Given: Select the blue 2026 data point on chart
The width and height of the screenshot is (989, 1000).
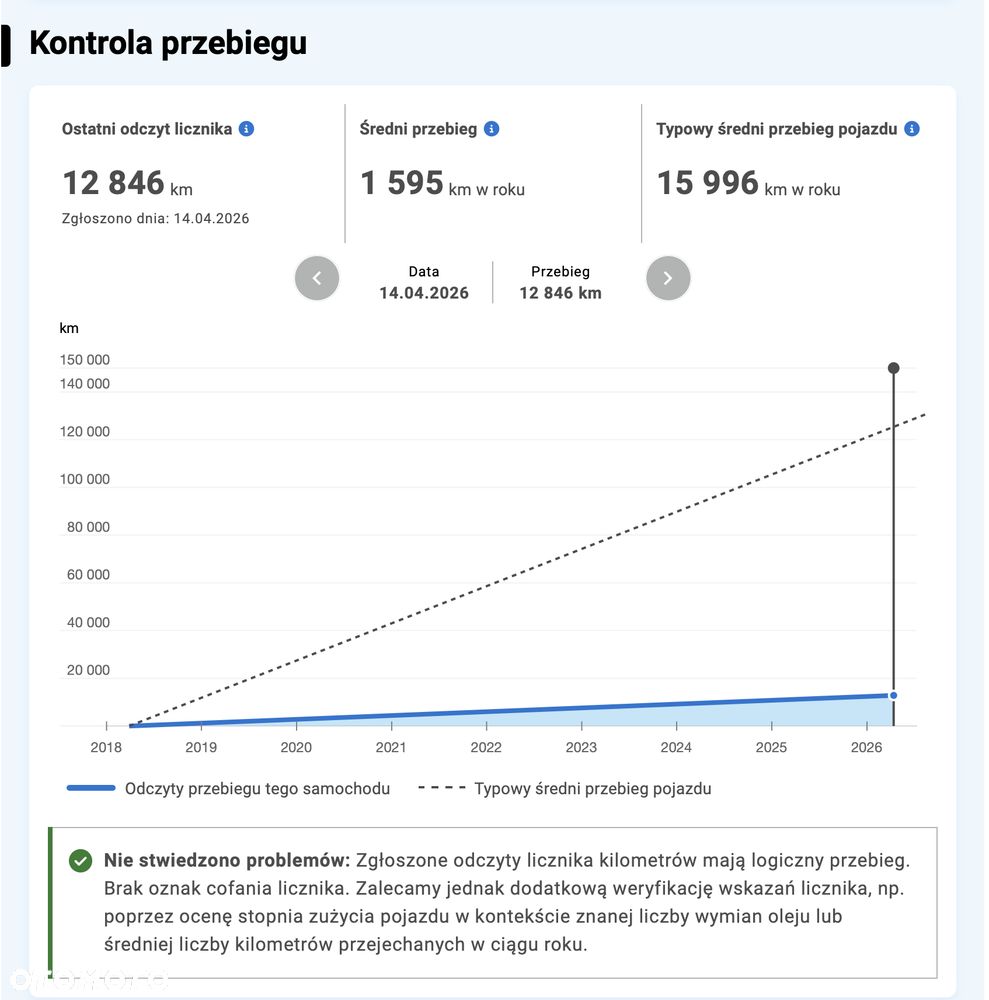Looking at the screenshot, I should 893,695.
